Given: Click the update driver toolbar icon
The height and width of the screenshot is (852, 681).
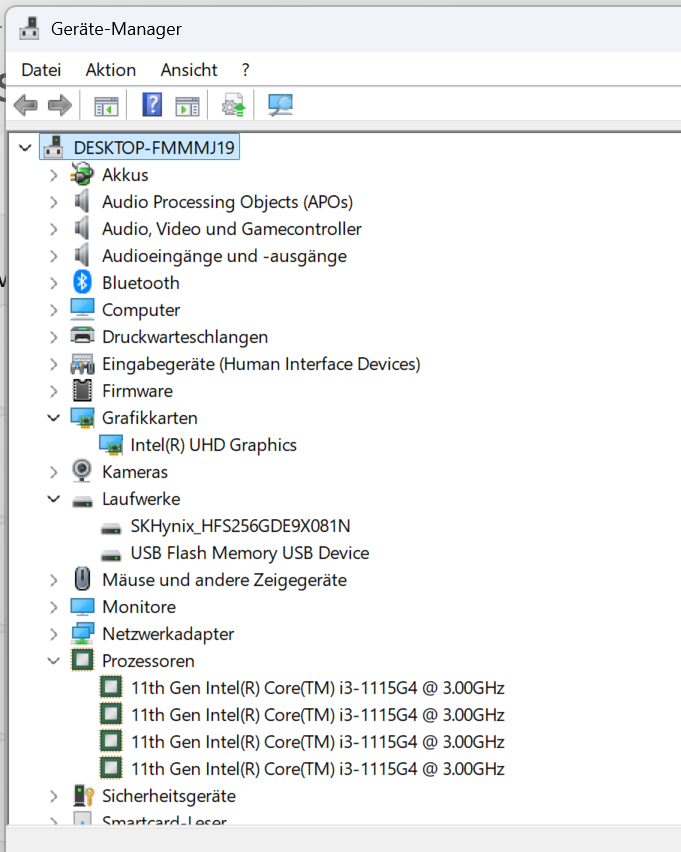Looking at the screenshot, I should tap(234, 105).
